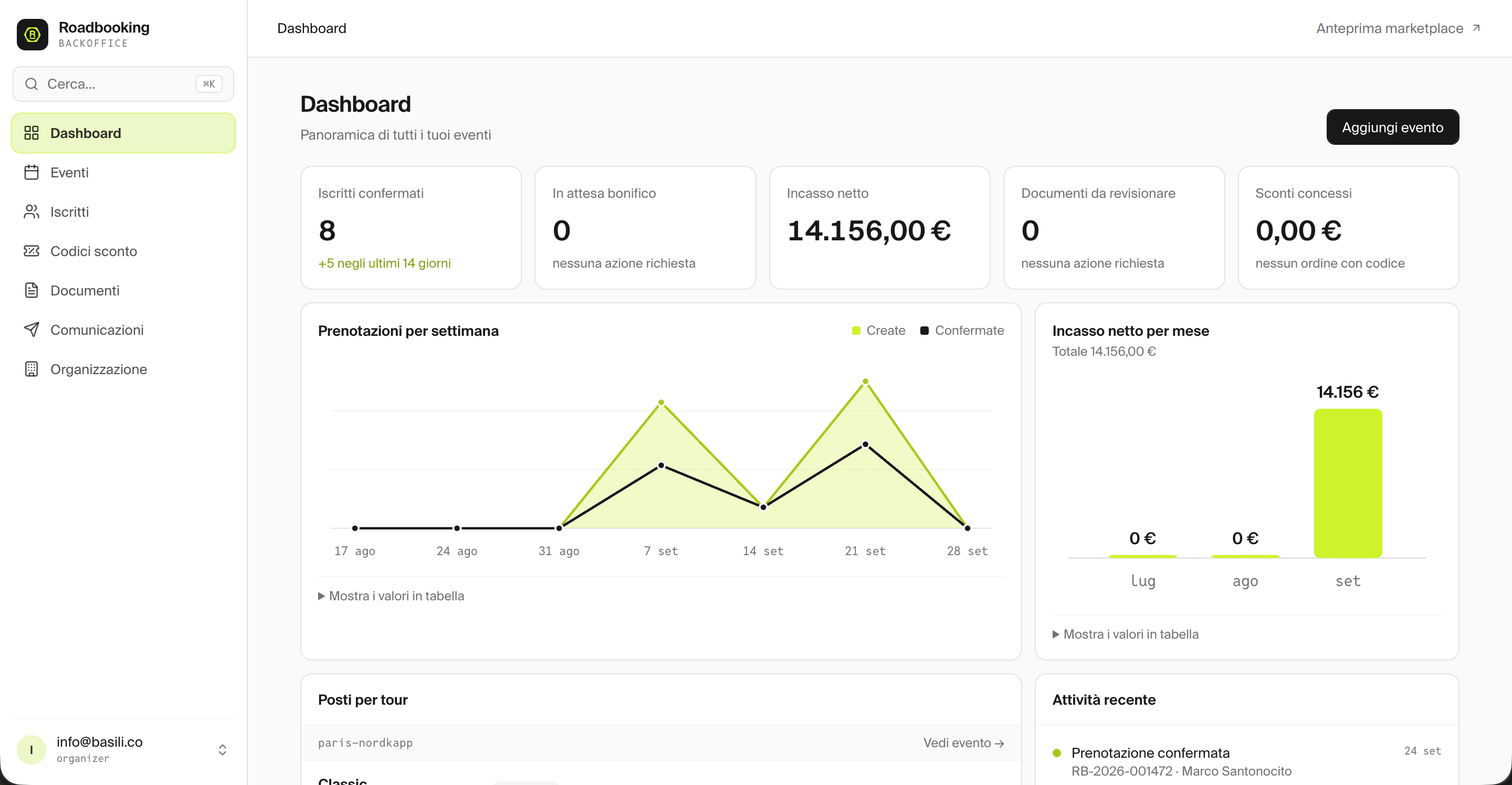Click the '+5 negli ultimi 14 giorni' text
The height and width of the screenshot is (785, 1512).
[x=384, y=263]
